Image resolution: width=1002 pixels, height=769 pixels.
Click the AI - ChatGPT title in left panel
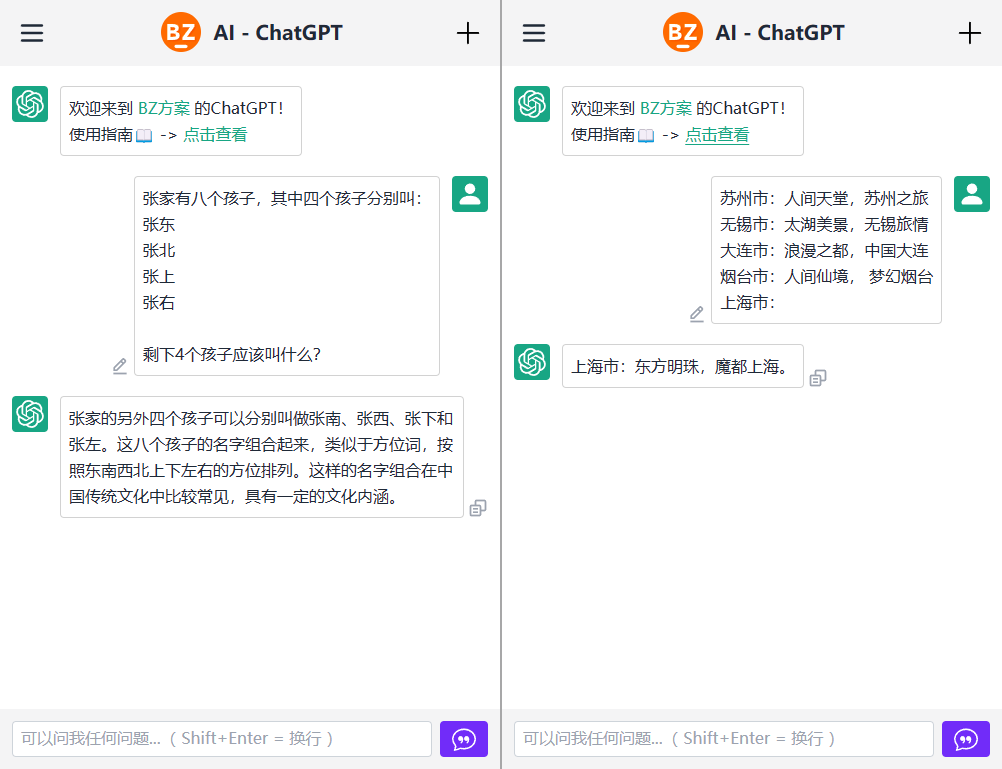278,33
